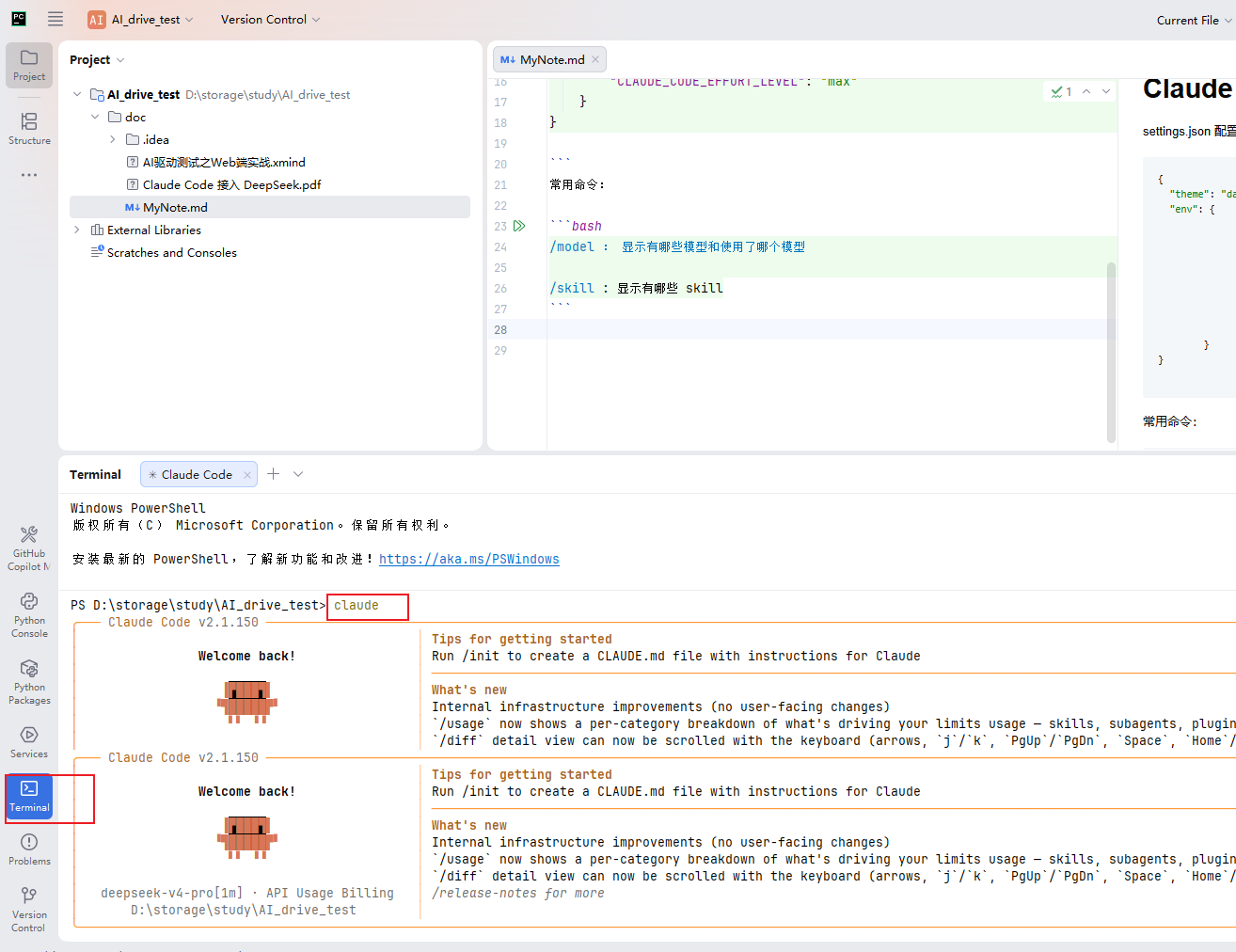The height and width of the screenshot is (952, 1236).
Task: Collapse the AI_drive_test root folder
Action: pos(77,94)
